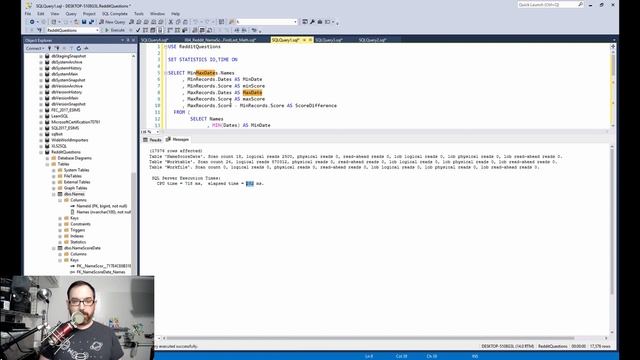Select the RedditQuestions database icon

47,152
